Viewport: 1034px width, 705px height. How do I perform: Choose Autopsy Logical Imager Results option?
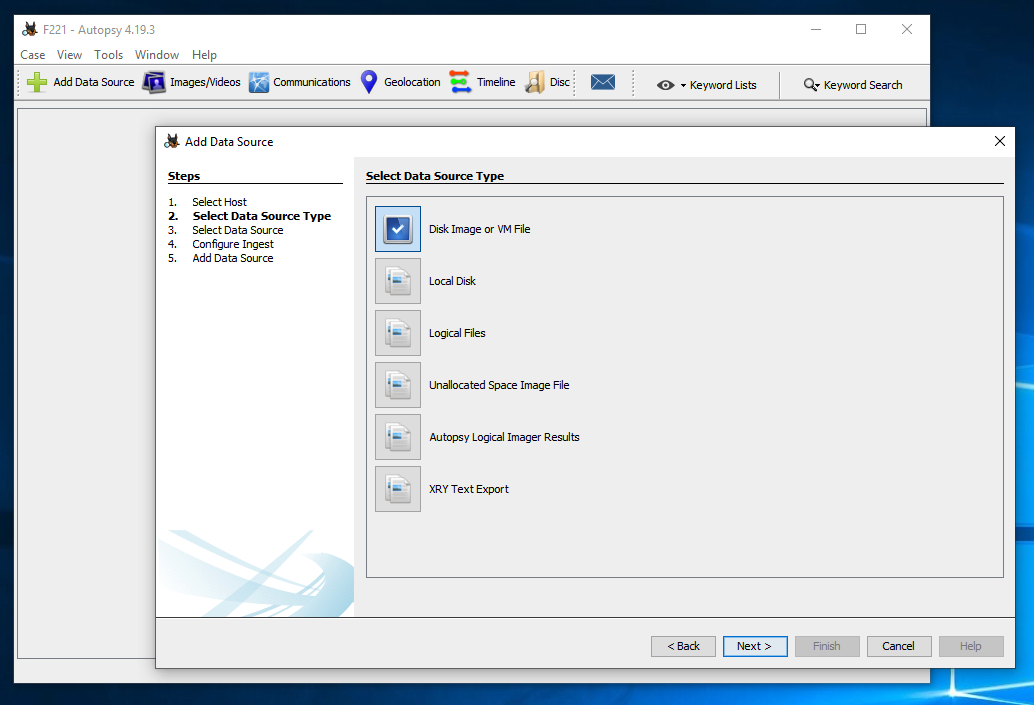(398, 437)
